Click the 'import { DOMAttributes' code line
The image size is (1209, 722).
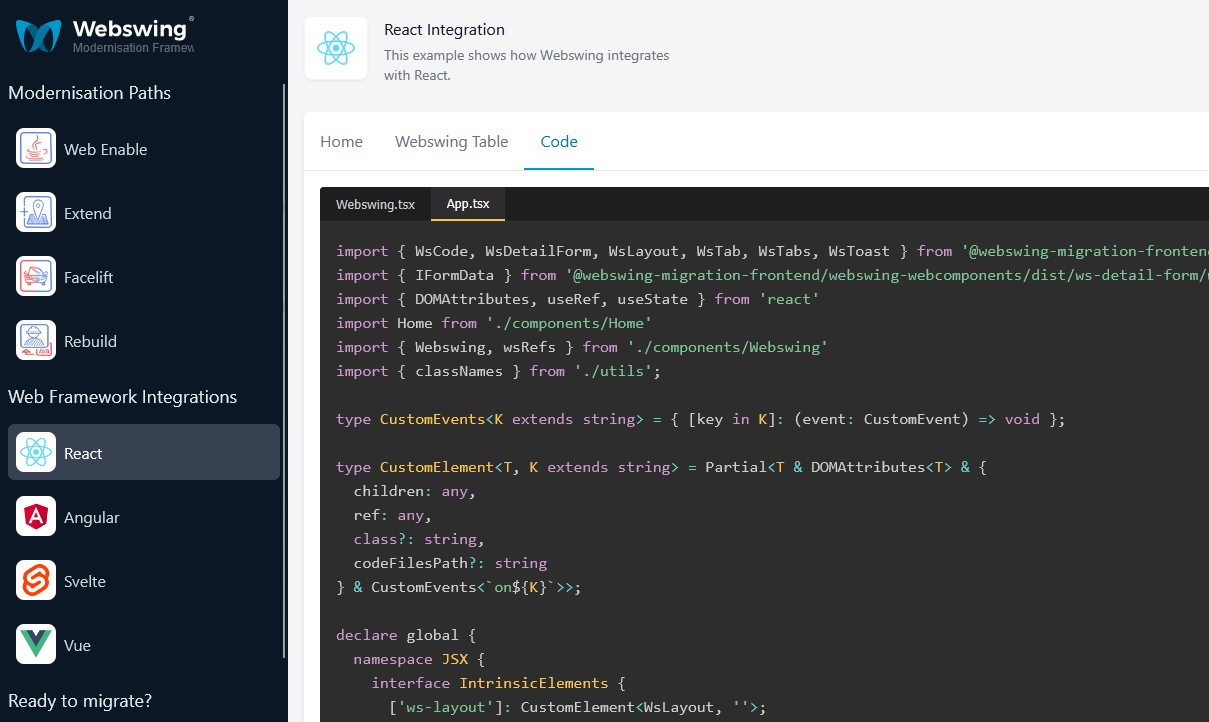[x=578, y=299]
